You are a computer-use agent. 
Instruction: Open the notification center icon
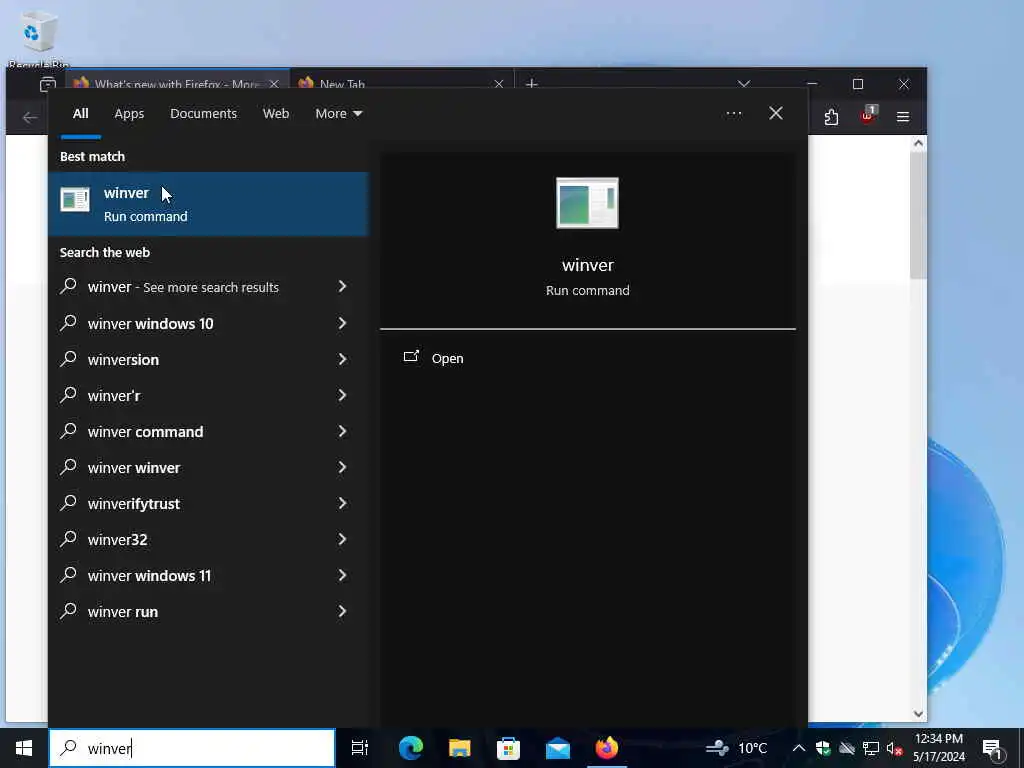tap(993, 748)
